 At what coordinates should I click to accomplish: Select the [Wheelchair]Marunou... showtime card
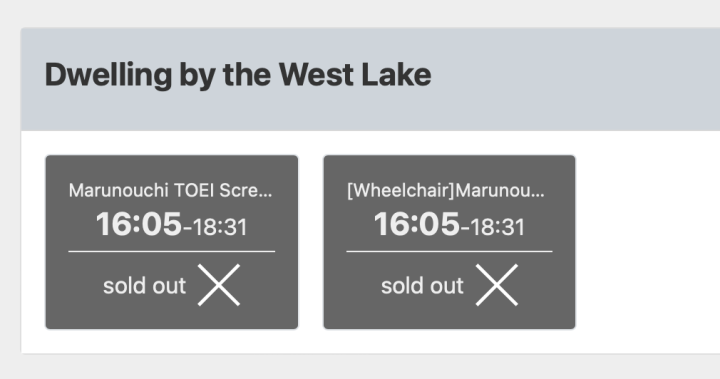[450, 242]
